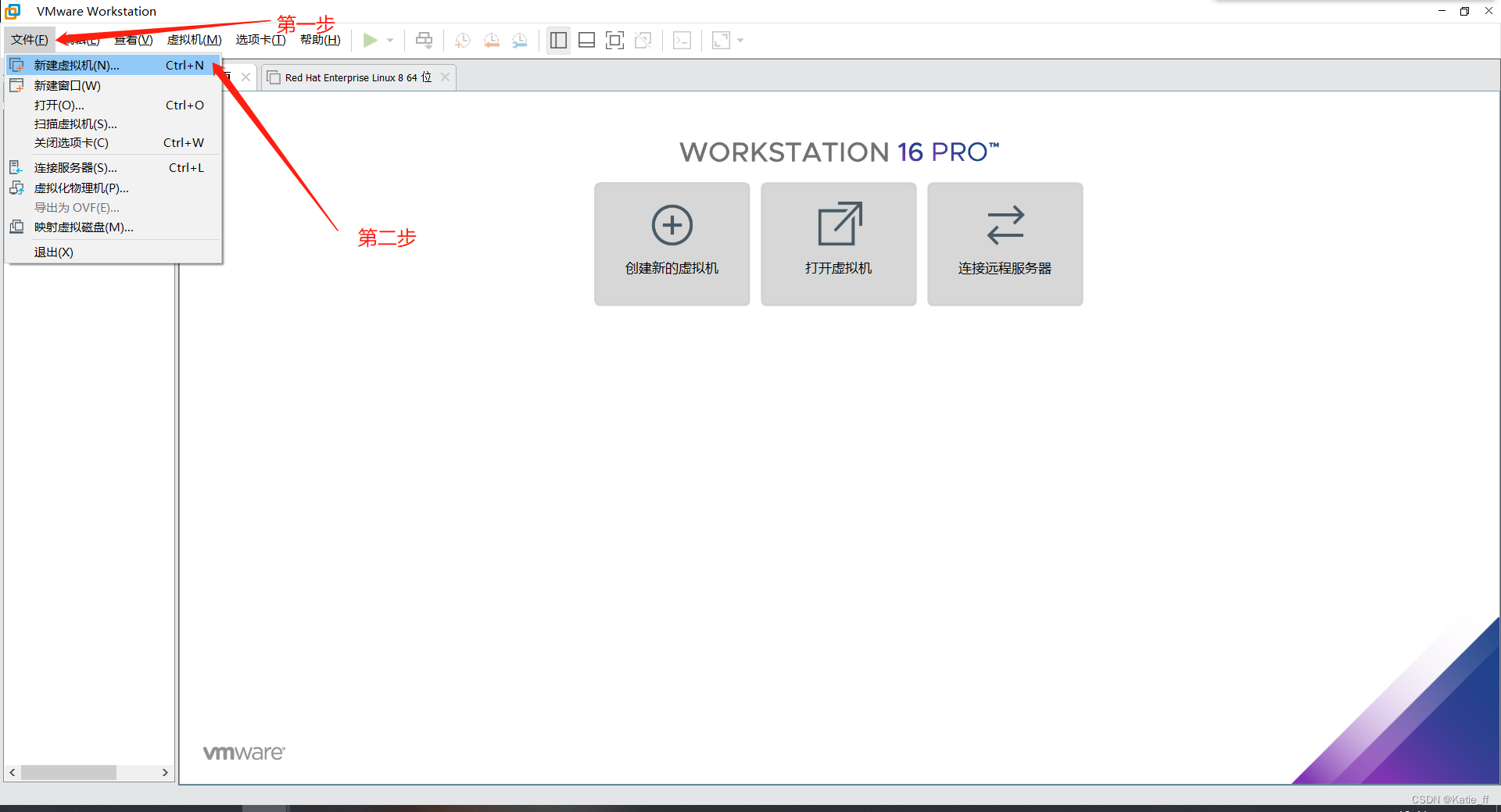The image size is (1501, 812).
Task: Choose 扫描虚拟机(S)... menu entry
Action: coord(113,124)
